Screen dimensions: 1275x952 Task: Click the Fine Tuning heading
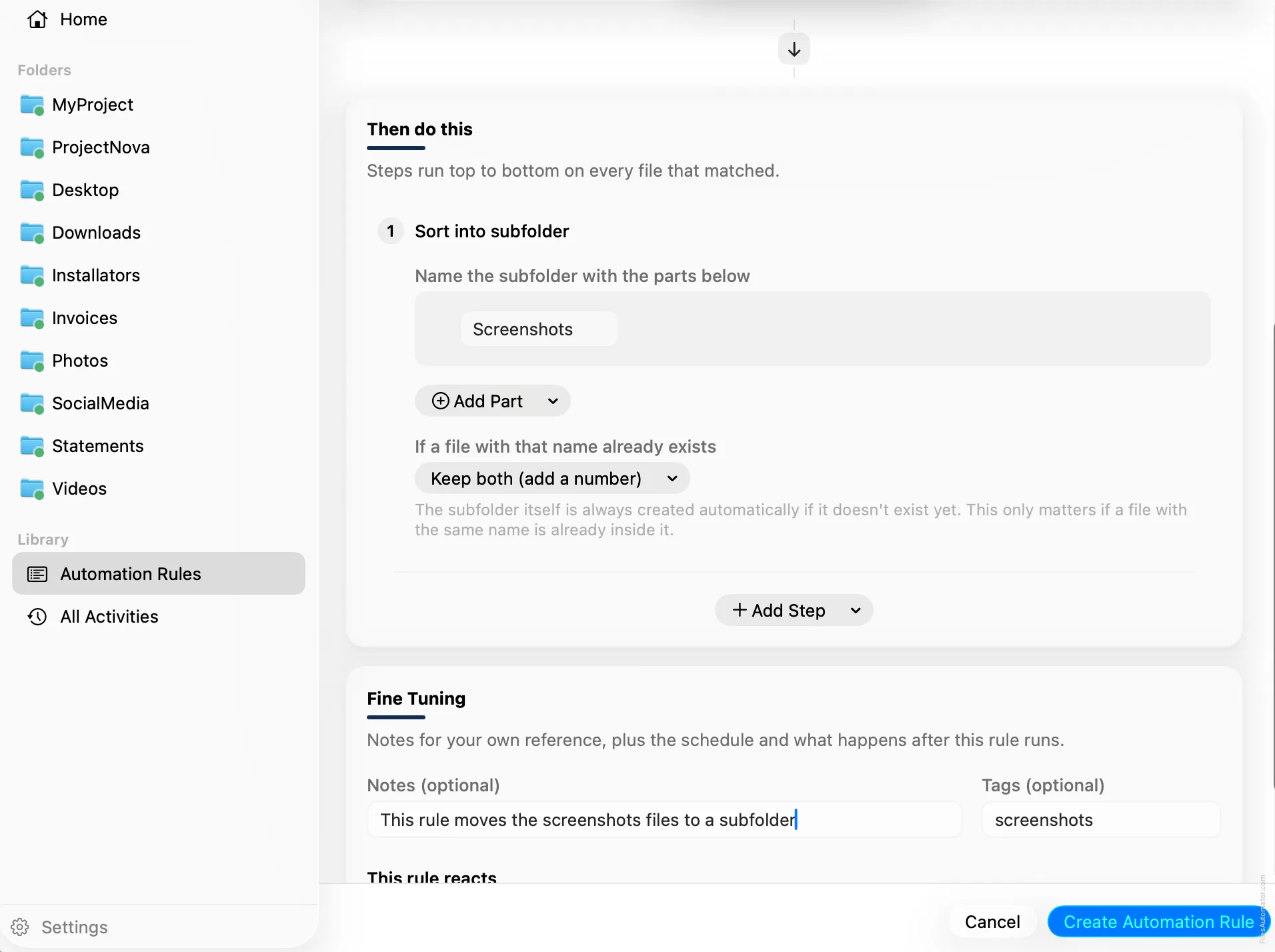416,699
